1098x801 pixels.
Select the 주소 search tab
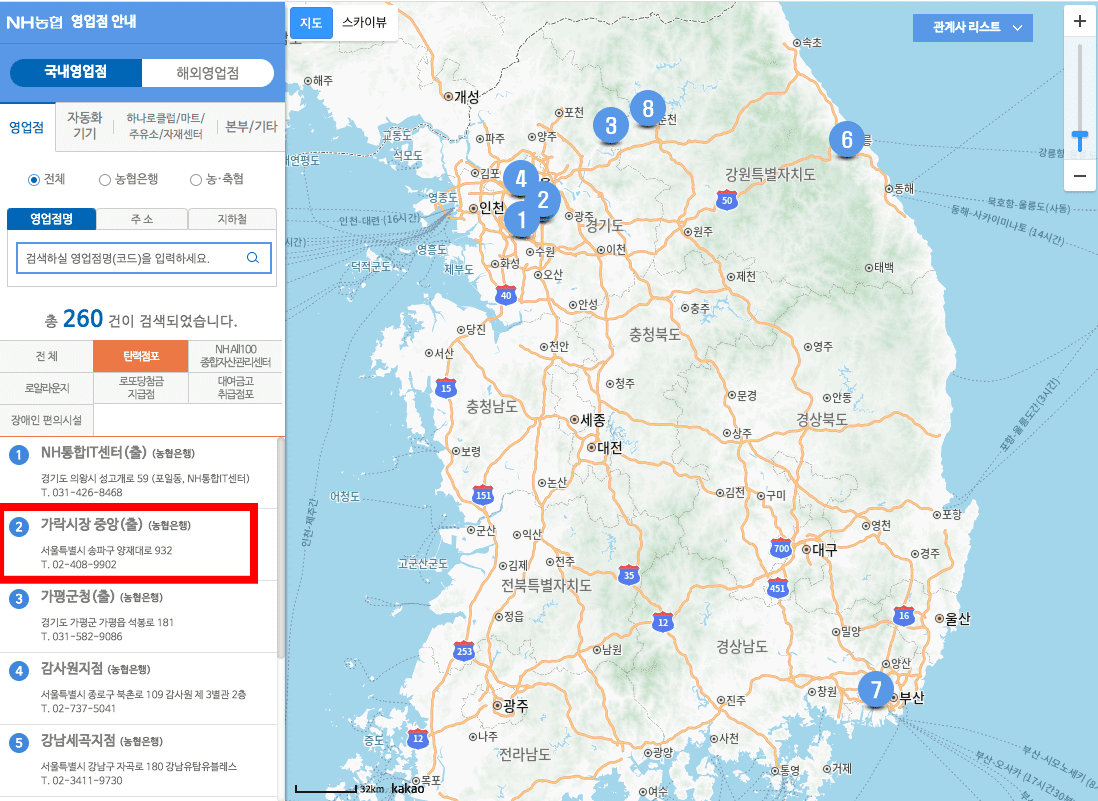click(142, 219)
